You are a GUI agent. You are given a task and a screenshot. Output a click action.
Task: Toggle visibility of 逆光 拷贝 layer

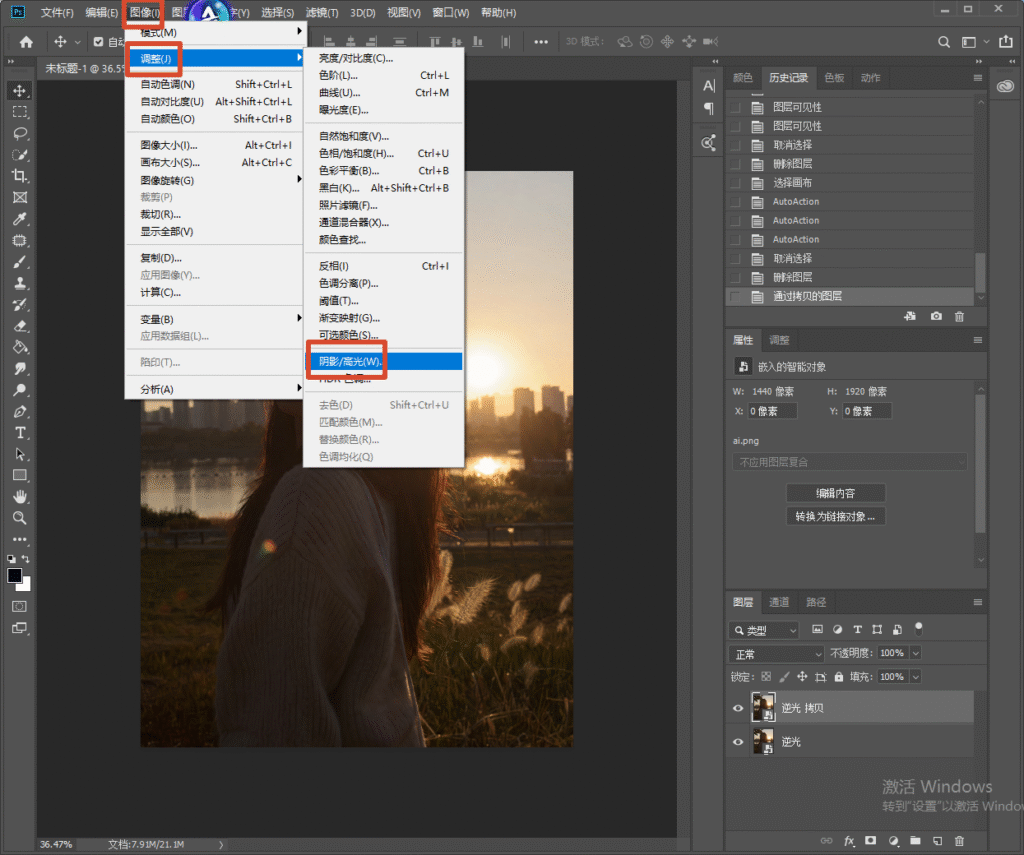tap(738, 708)
